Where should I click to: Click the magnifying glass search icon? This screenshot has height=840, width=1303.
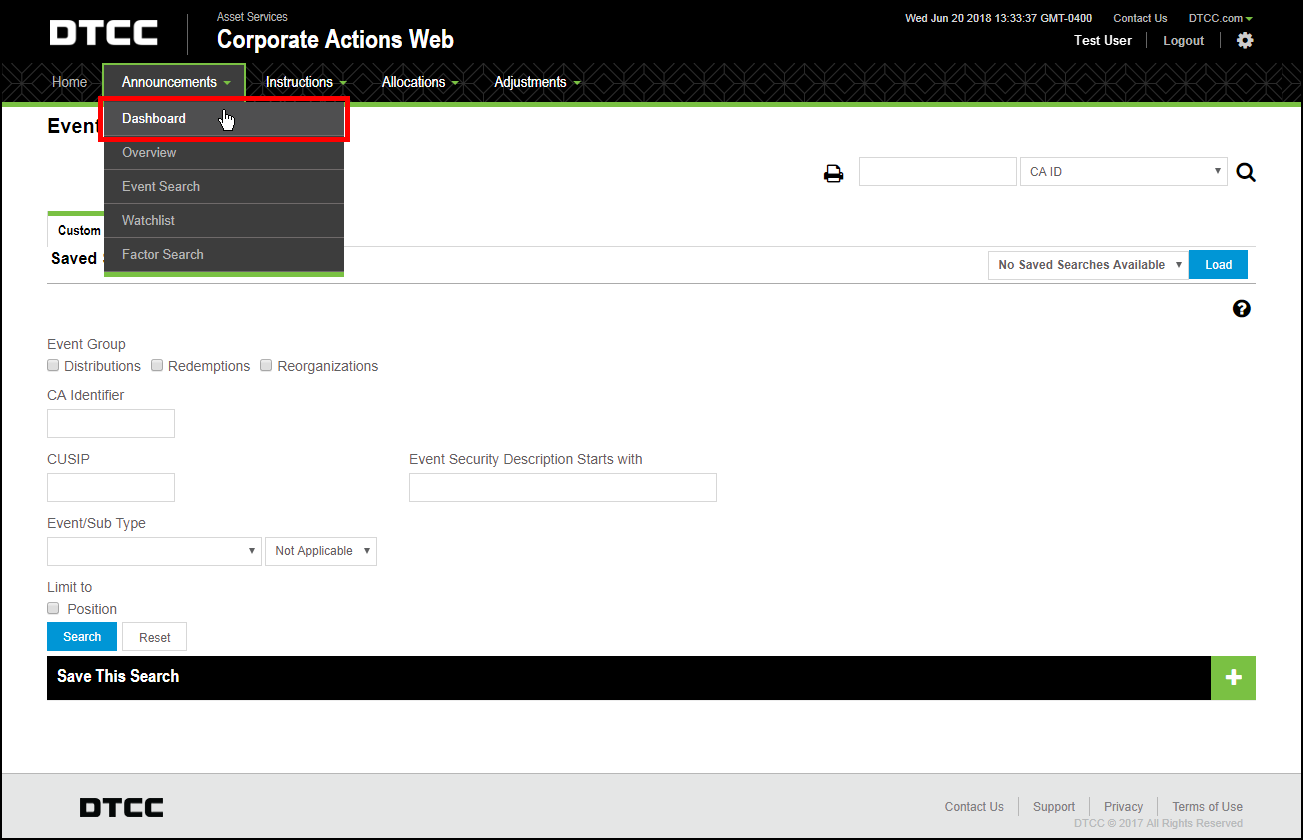1245,172
